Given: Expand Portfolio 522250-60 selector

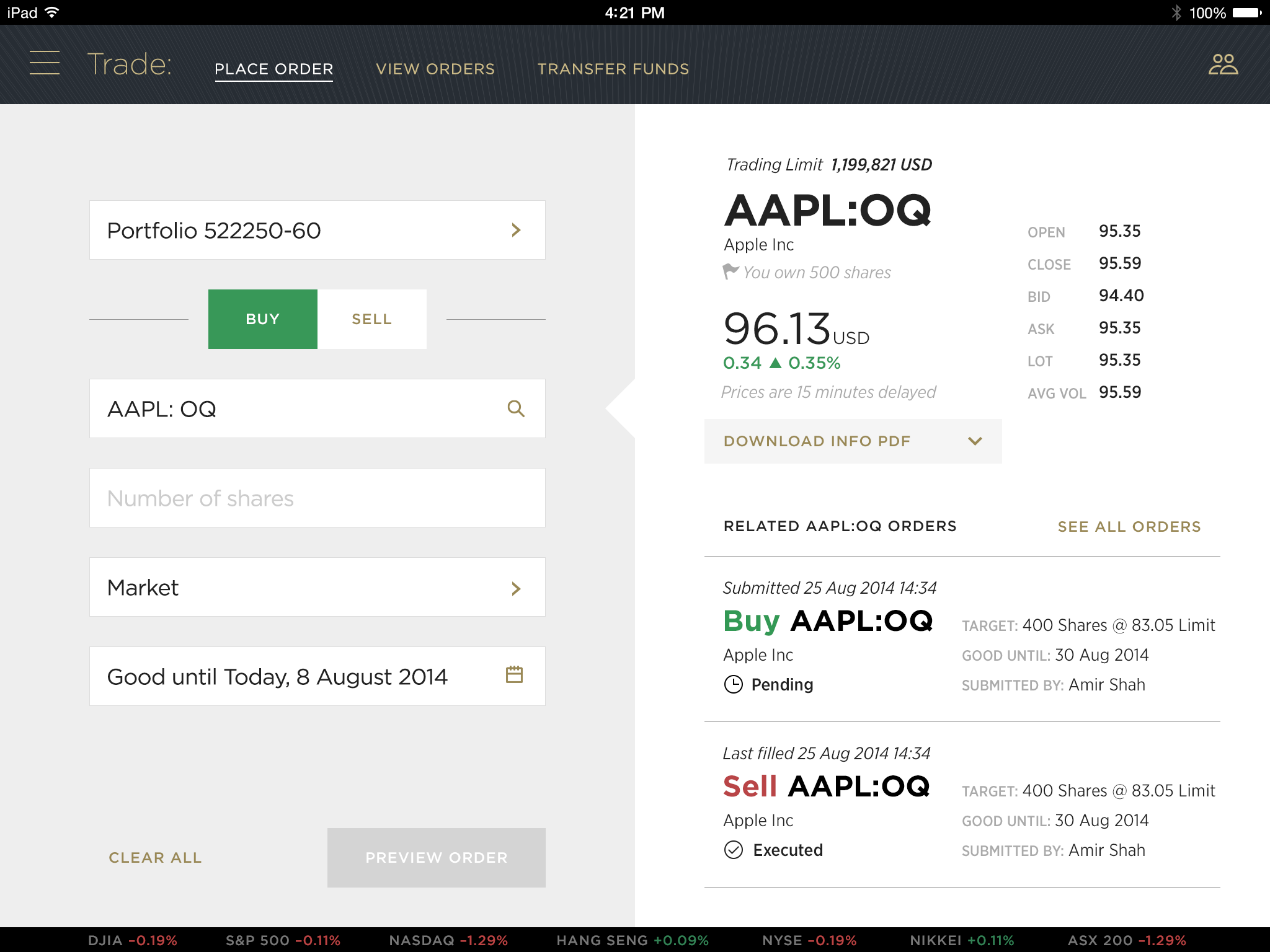Looking at the screenshot, I should [317, 230].
